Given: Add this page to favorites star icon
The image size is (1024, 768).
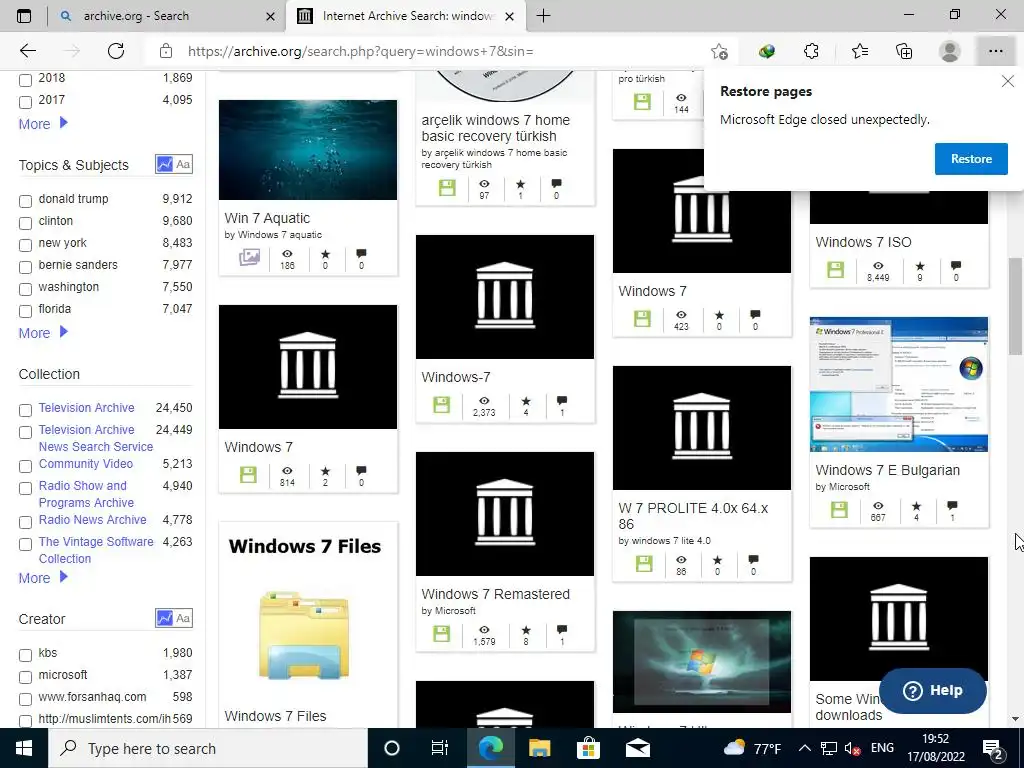Looking at the screenshot, I should [x=719, y=51].
